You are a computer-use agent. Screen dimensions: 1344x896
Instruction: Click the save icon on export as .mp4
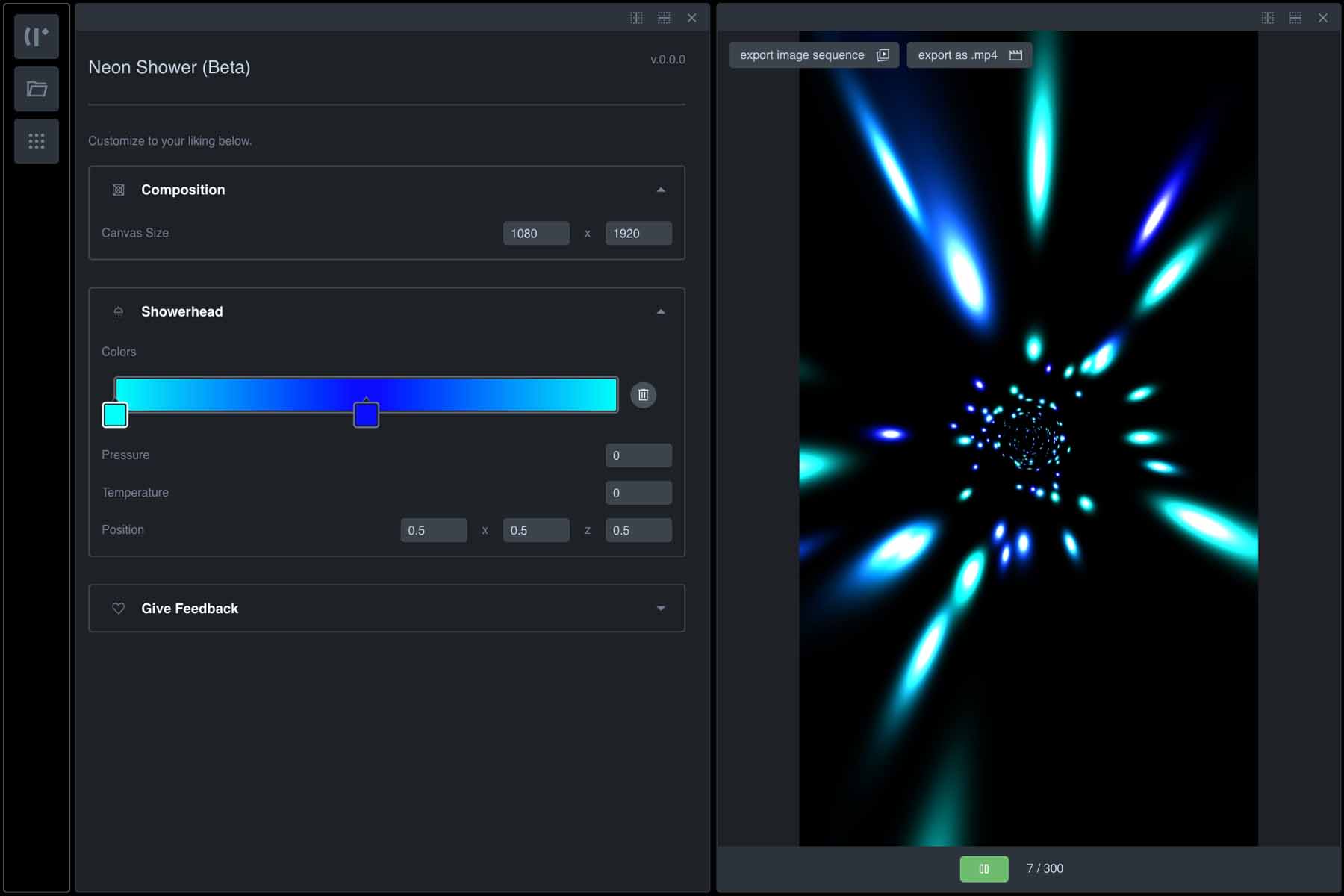(1015, 55)
